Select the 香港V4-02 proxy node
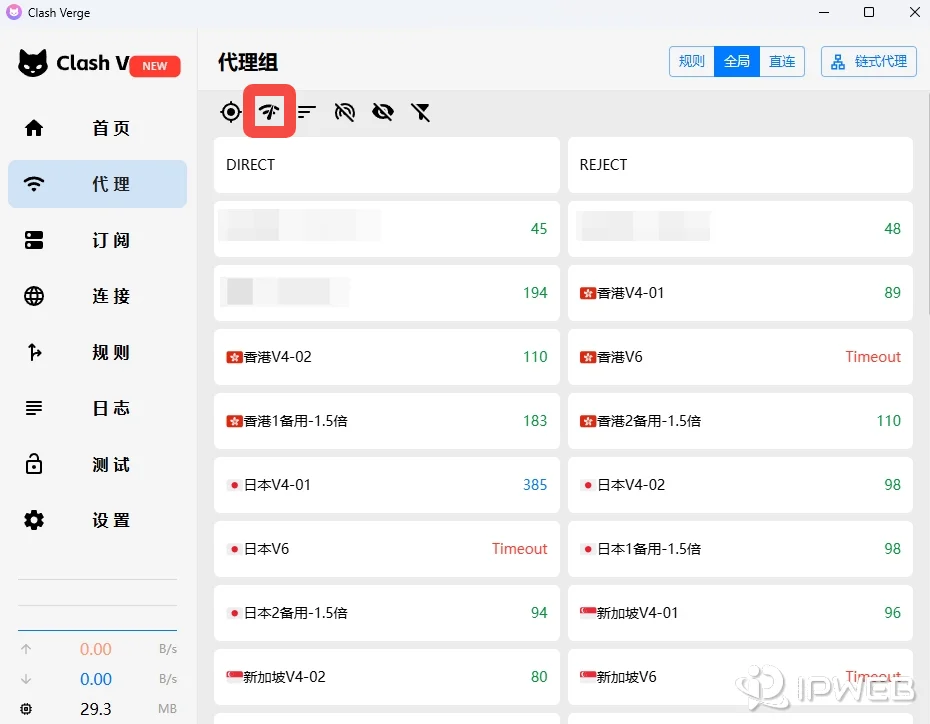Viewport: 930px width, 724px height. 386,357
